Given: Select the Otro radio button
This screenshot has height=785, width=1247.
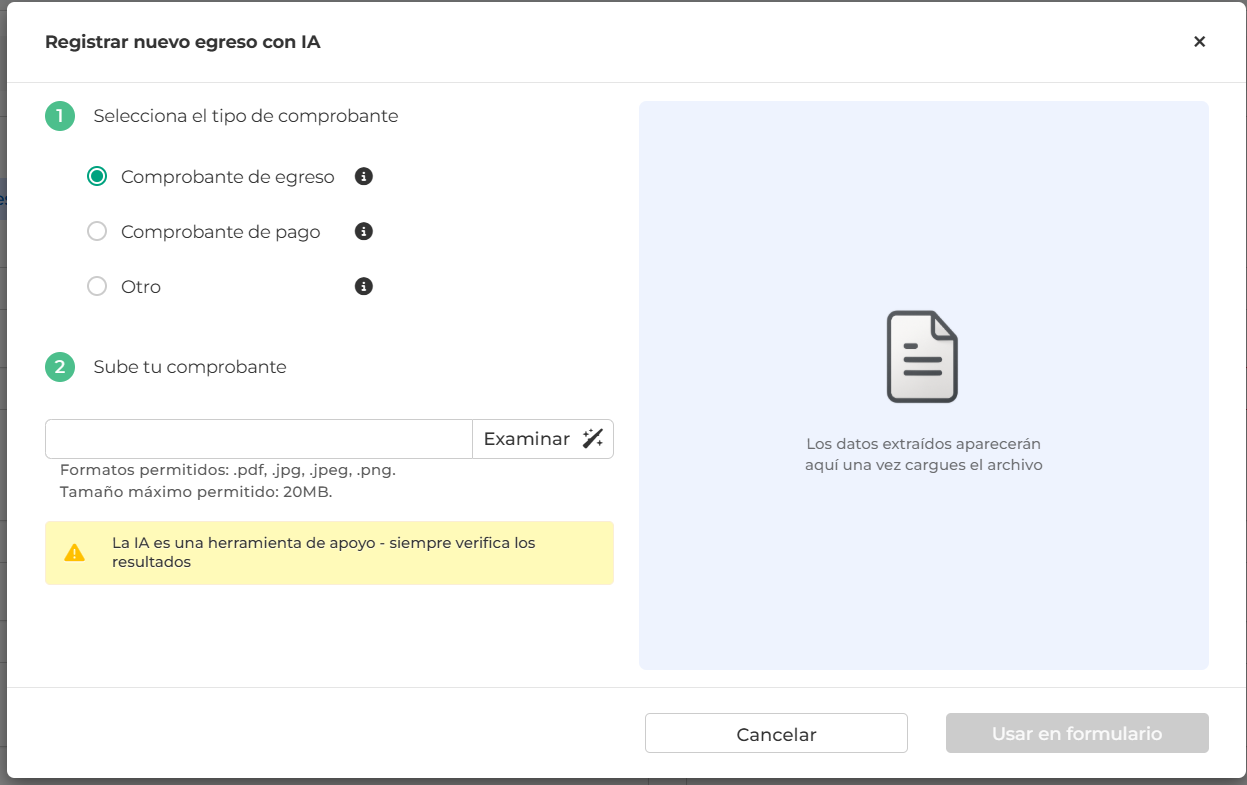Looking at the screenshot, I should tap(97, 287).
